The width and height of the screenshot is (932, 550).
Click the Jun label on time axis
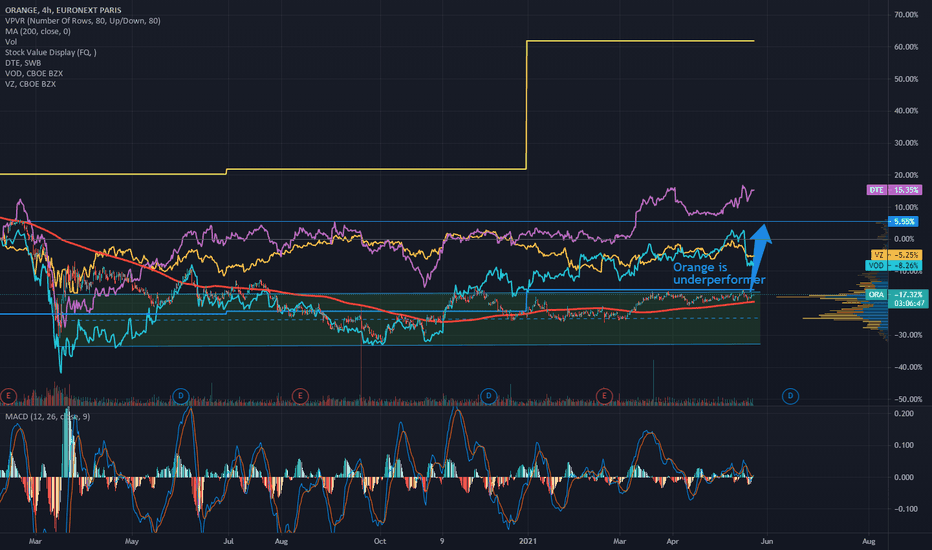coord(767,541)
